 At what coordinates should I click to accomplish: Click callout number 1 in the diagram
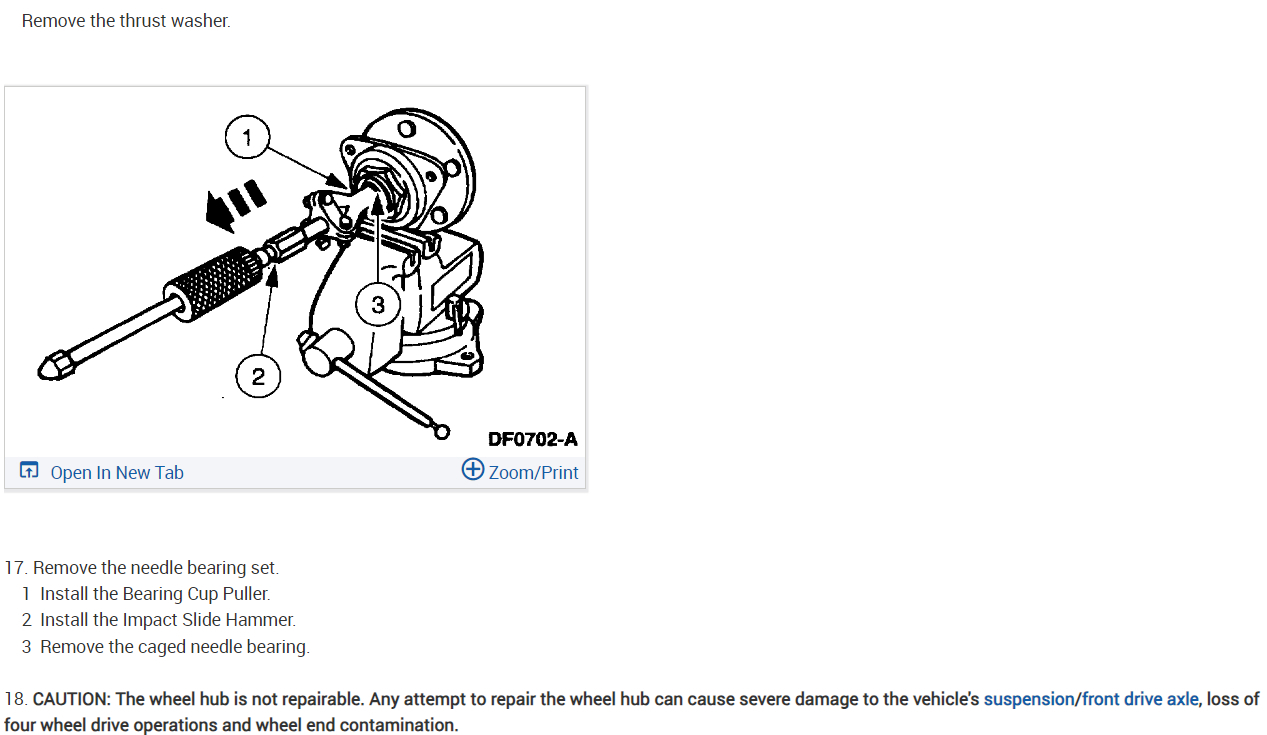pos(248,137)
